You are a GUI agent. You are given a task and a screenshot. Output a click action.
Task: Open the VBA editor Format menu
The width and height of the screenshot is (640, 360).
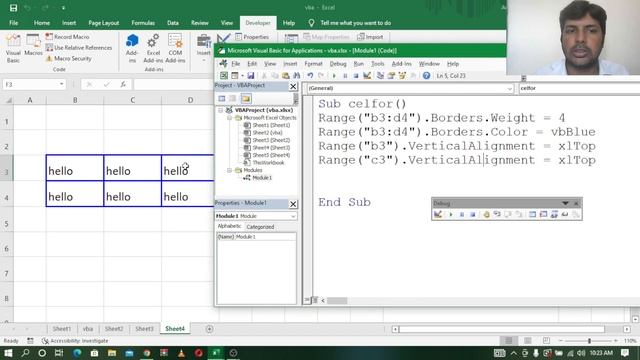[313, 64]
